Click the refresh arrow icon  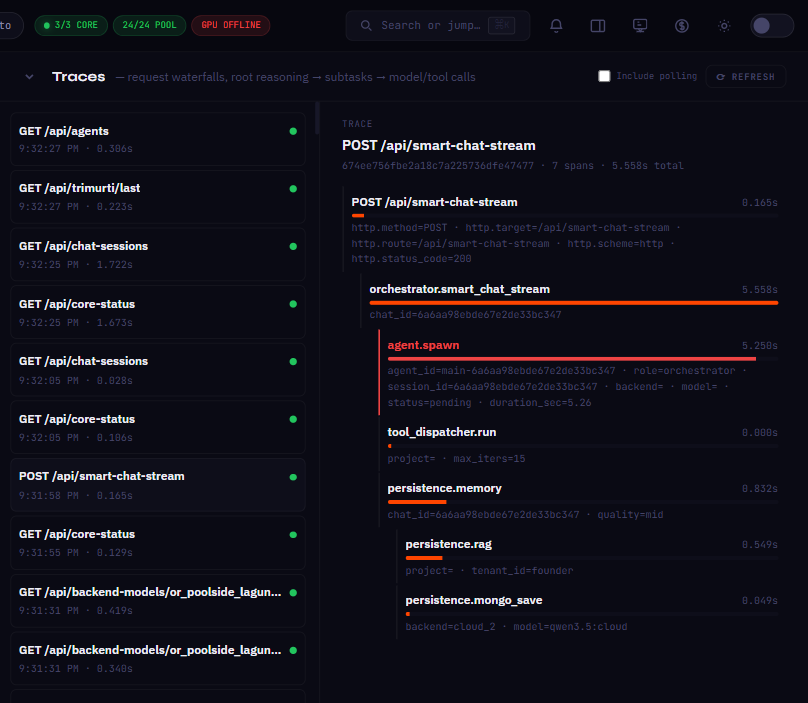[x=721, y=77]
